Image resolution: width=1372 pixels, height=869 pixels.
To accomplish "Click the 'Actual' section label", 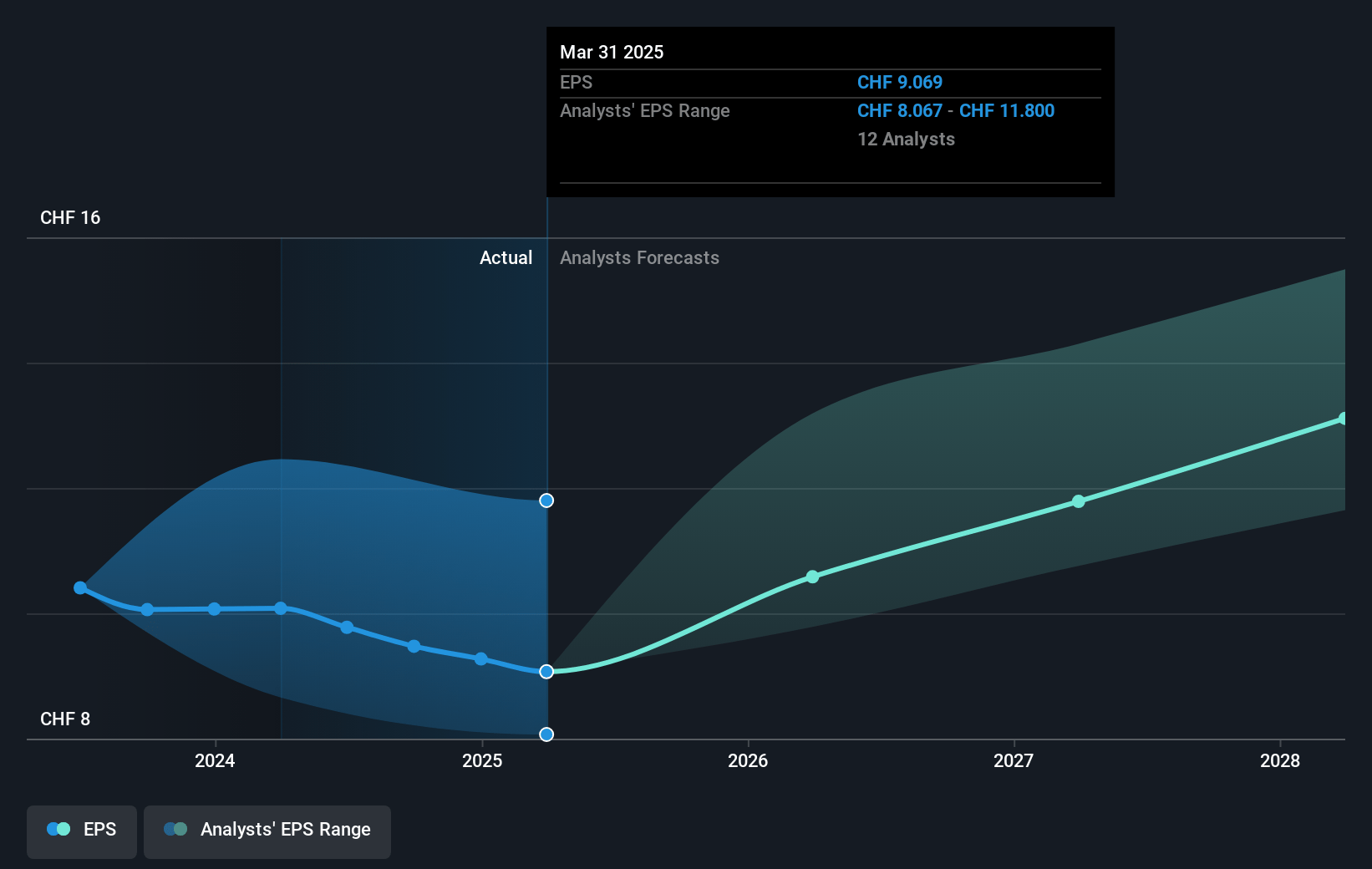I will tap(506, 258).
